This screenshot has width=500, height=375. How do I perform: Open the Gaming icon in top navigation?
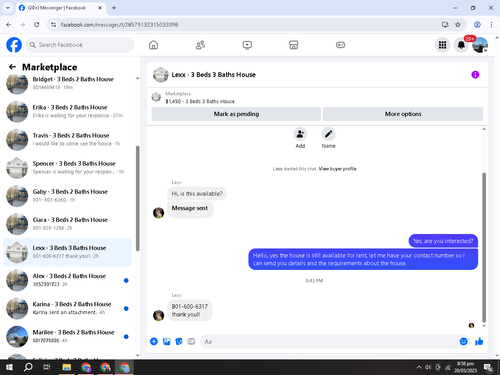340,45
